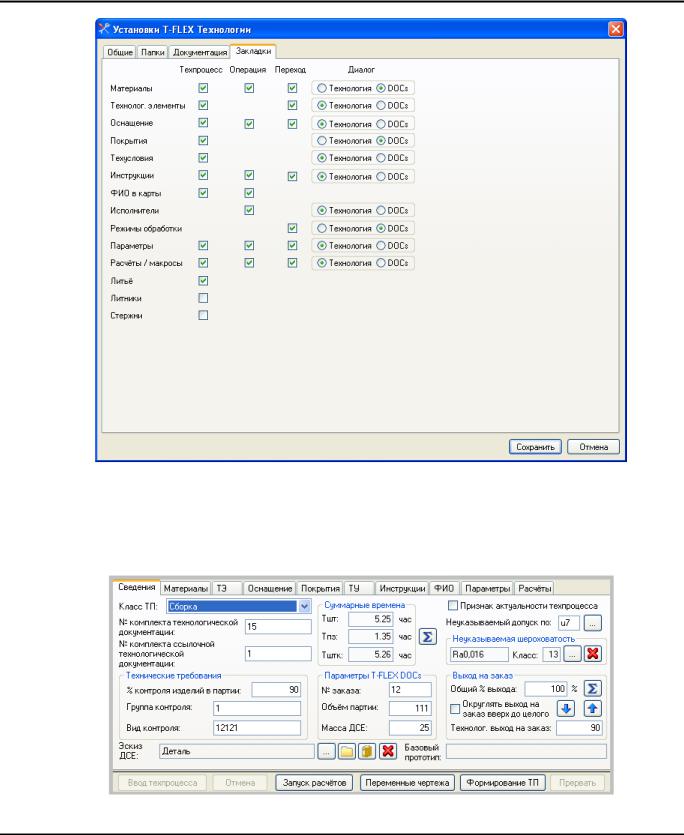Click the Формирование ТП button
684x835 pixels.
(502, 783)
